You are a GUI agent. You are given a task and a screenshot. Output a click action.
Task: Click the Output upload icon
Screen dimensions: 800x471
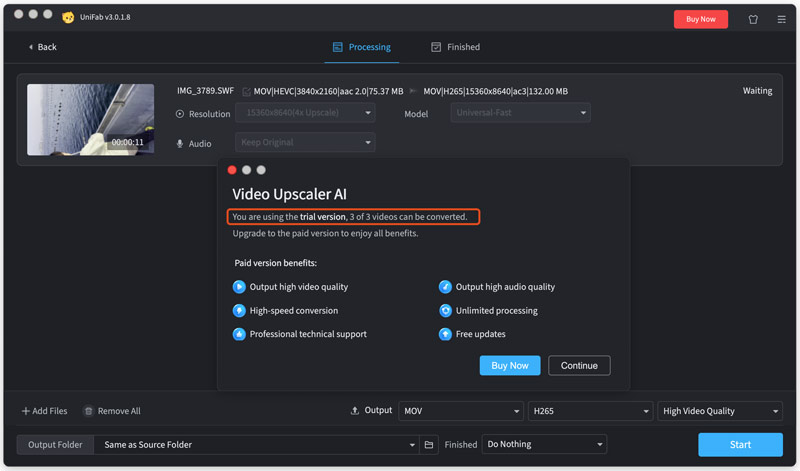click(x=355, y=411)
